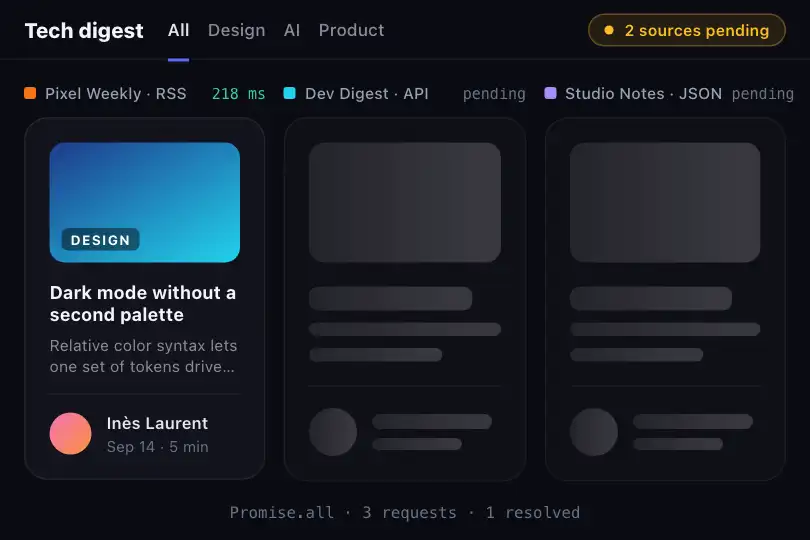Click the Dev Digest · API label
The height and width of the screenshot is (540, 810).
(367, 94)
